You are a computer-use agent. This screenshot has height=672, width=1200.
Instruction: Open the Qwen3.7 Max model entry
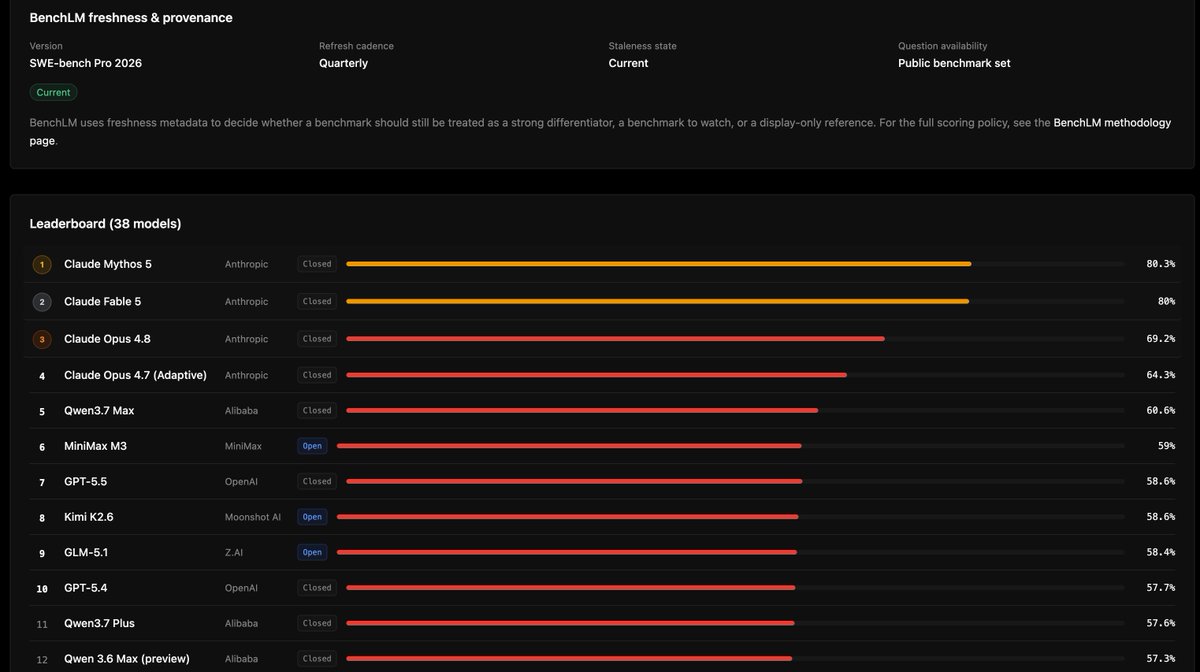pos(99,410)
